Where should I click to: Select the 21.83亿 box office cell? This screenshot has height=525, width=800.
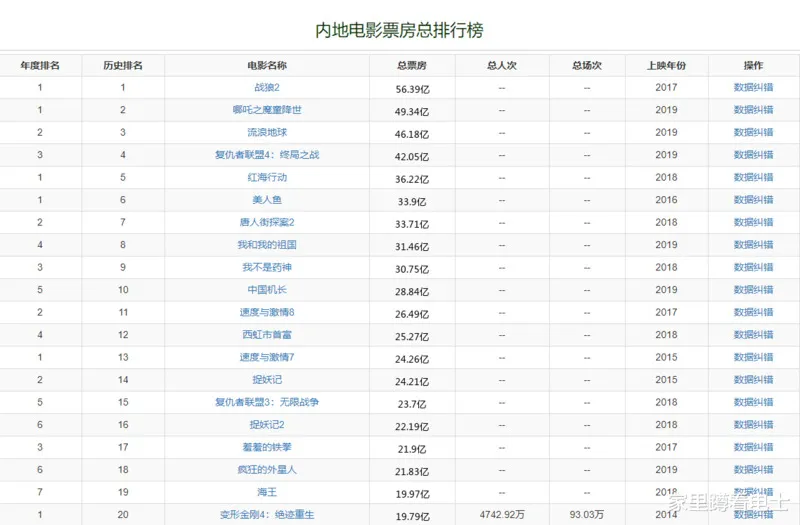[x=412, y=471]
